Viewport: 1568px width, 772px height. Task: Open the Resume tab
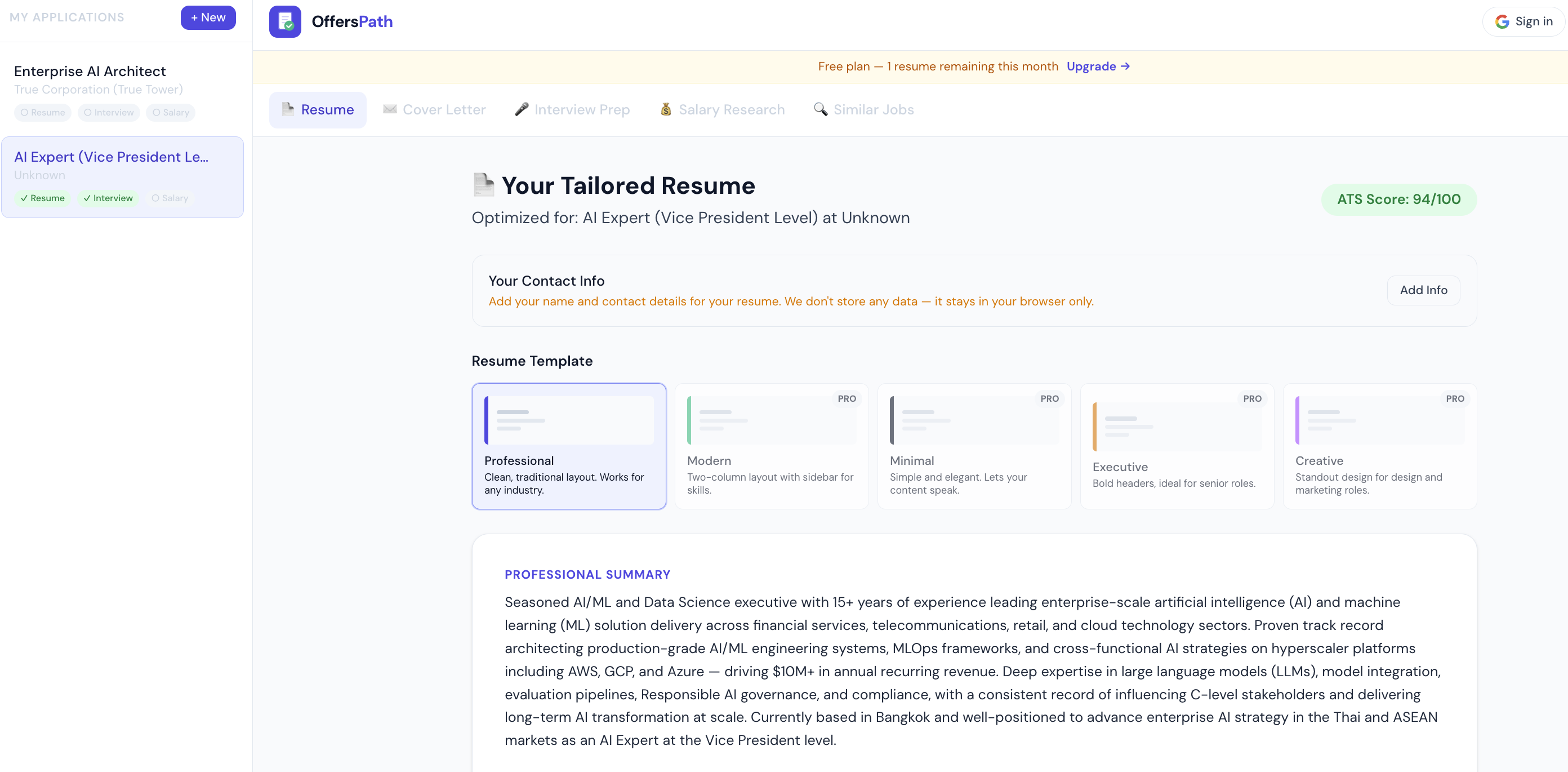[x=318, y=109]
